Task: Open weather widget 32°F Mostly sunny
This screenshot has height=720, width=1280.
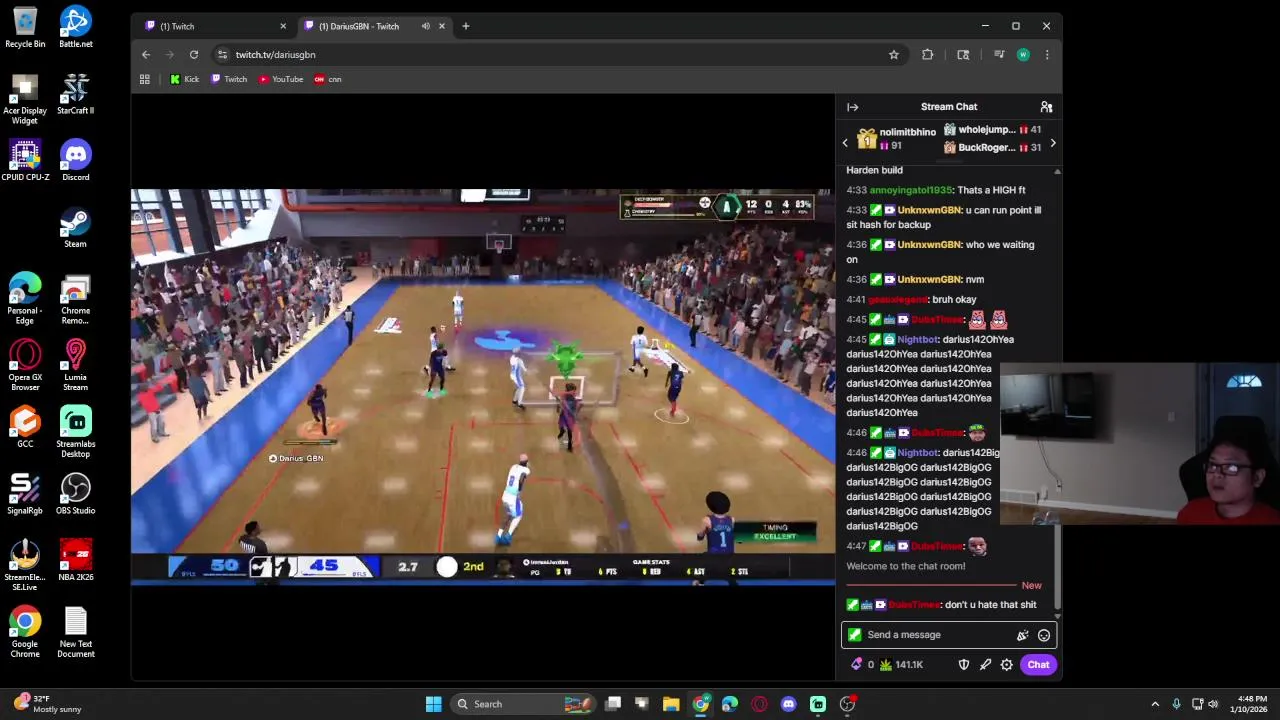Action: [48, 704]
